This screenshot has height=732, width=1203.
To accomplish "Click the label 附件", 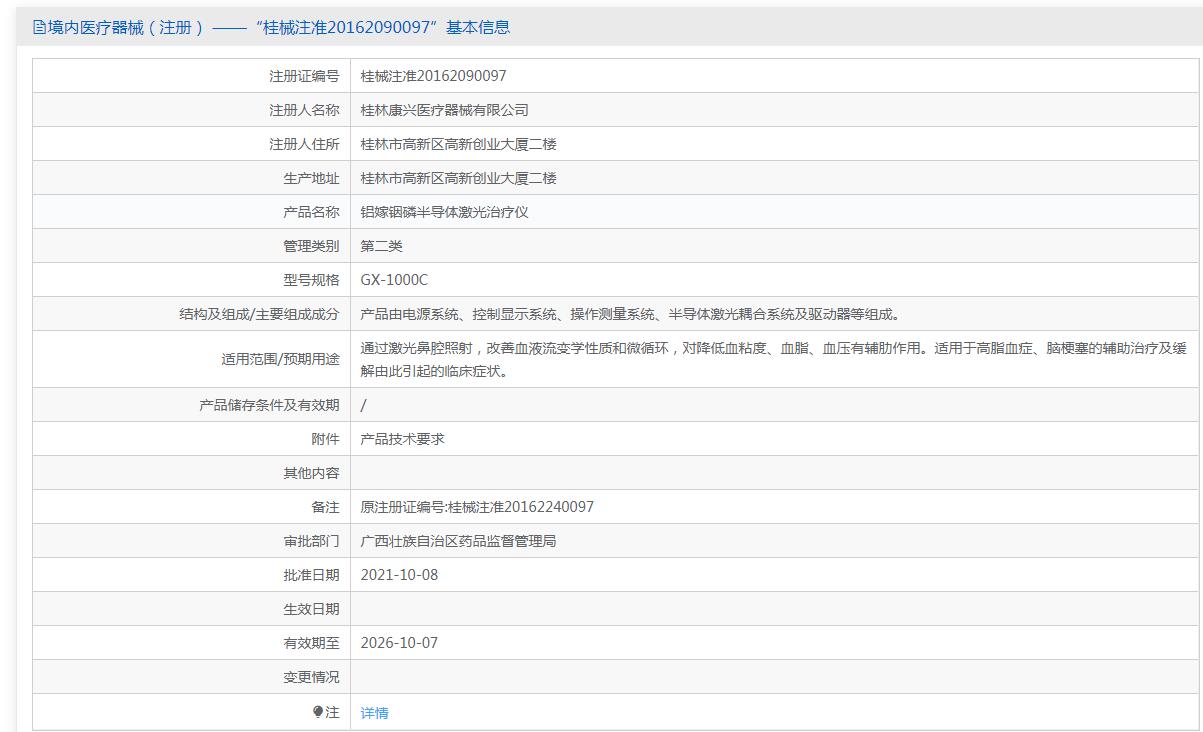I will pos(325,439).
